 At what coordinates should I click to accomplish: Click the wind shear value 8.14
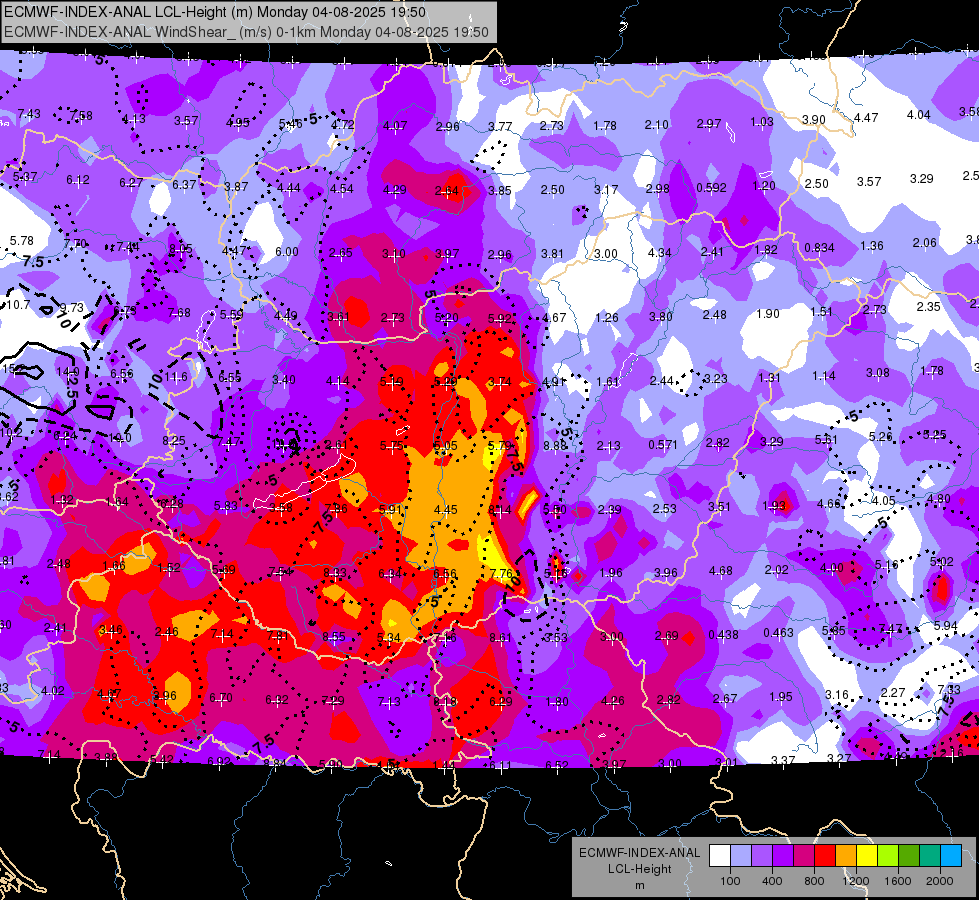pos(499,510)
